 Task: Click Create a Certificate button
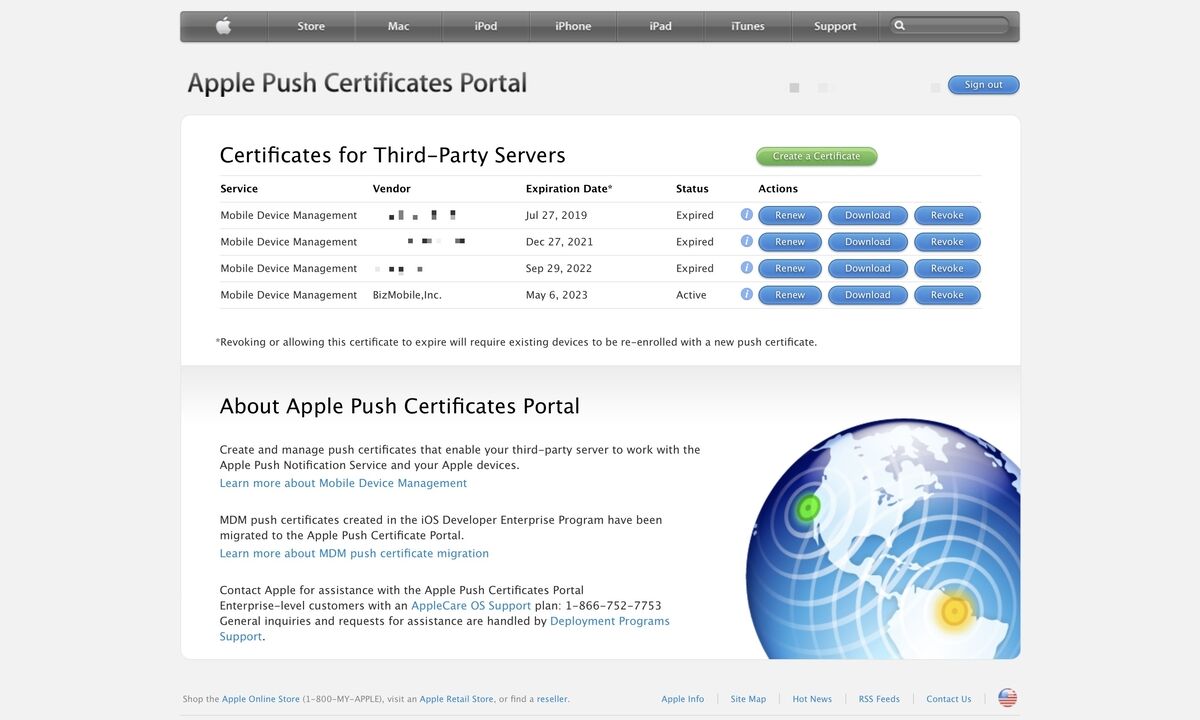(816, 156)
